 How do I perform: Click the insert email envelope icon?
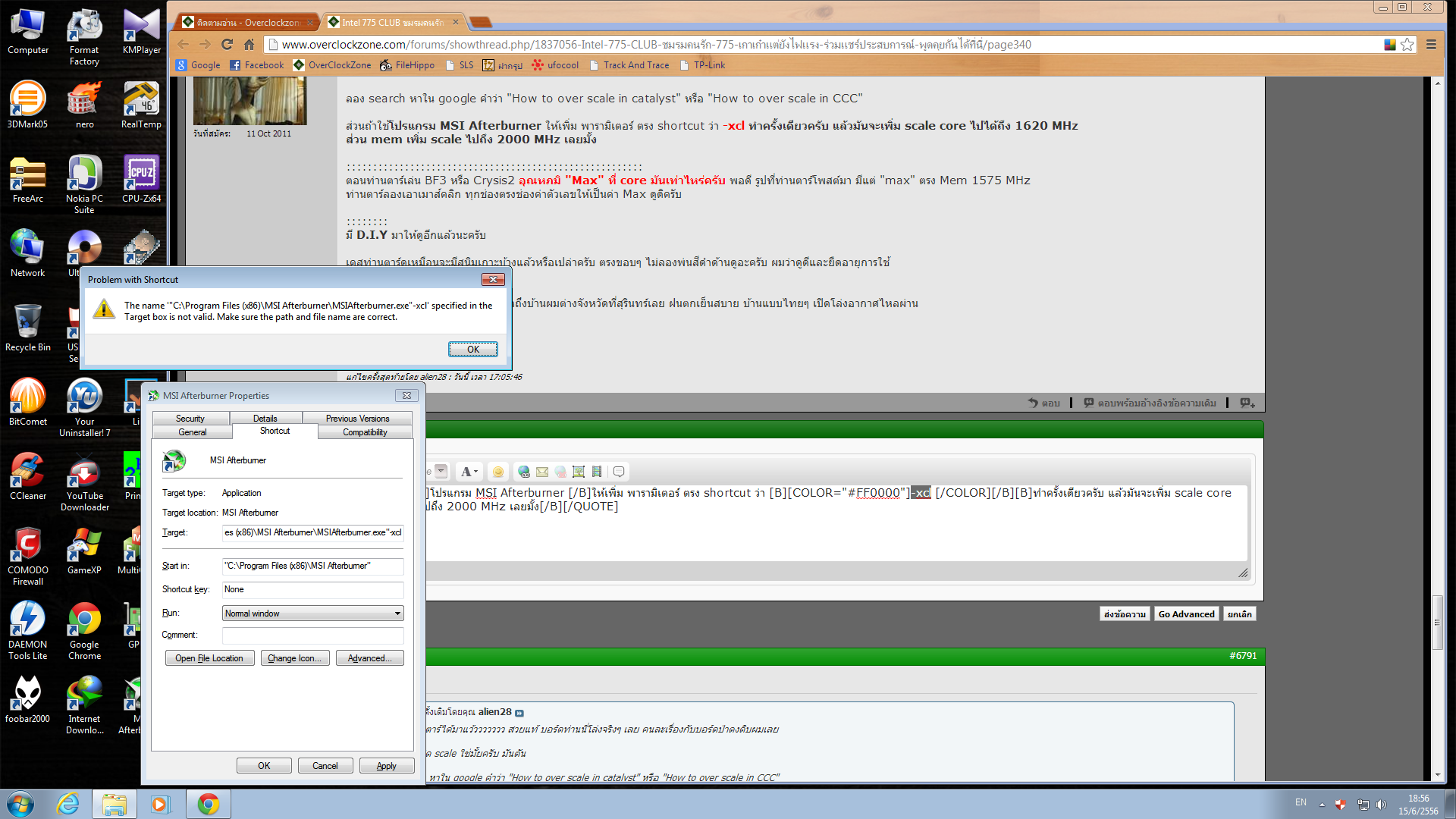coord(542,472)
